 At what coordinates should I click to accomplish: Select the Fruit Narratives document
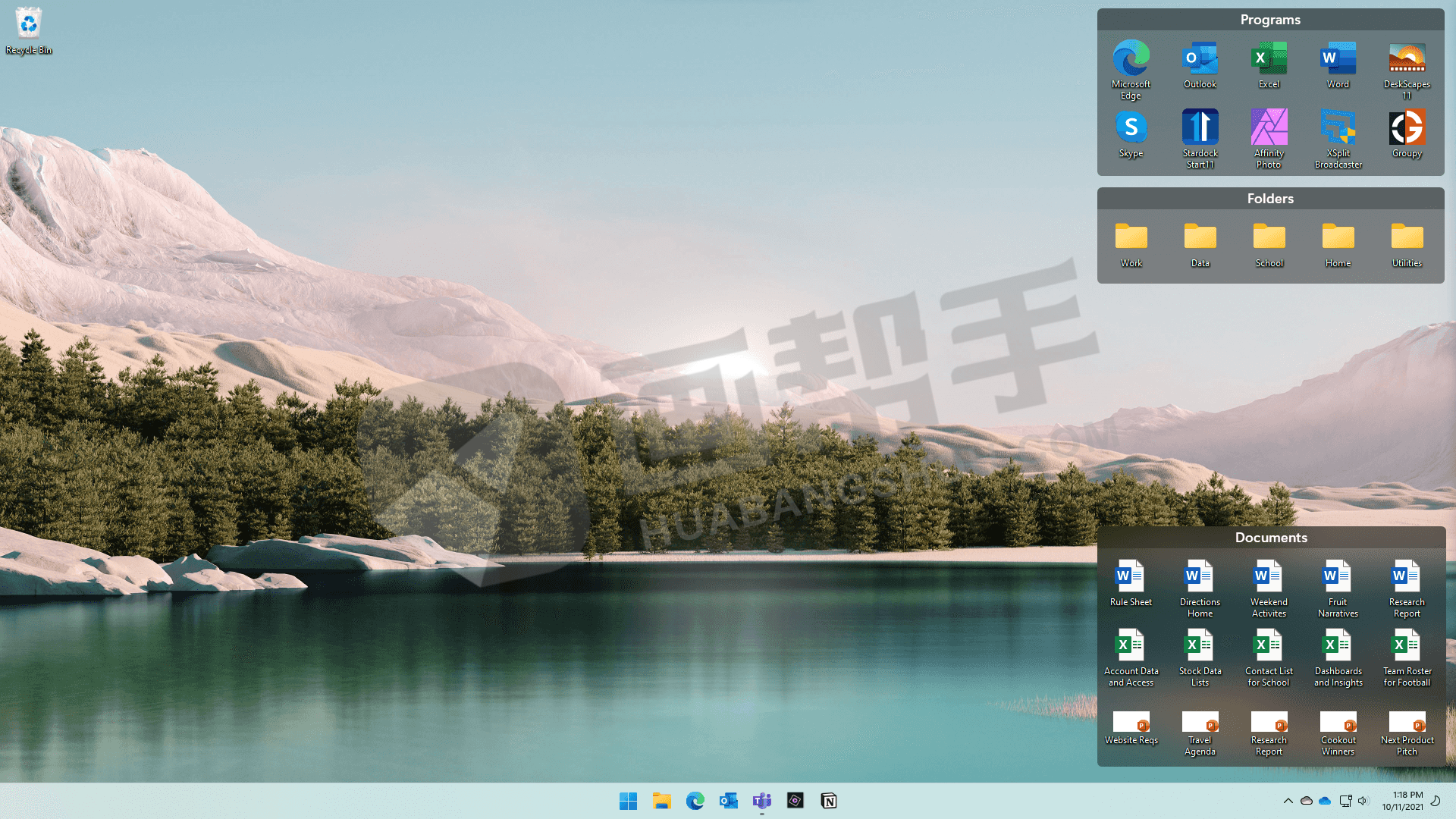(1338, 588)
